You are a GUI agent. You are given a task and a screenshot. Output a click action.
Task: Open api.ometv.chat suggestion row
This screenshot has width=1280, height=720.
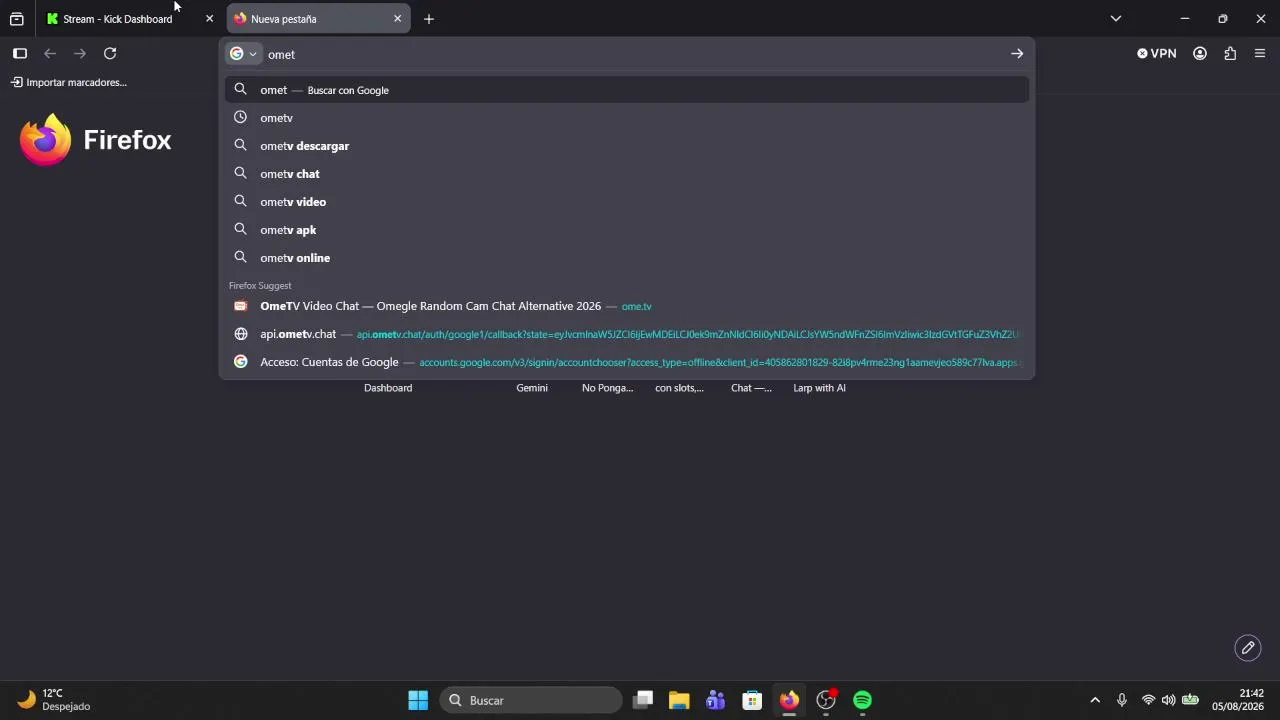coord(627,334)
